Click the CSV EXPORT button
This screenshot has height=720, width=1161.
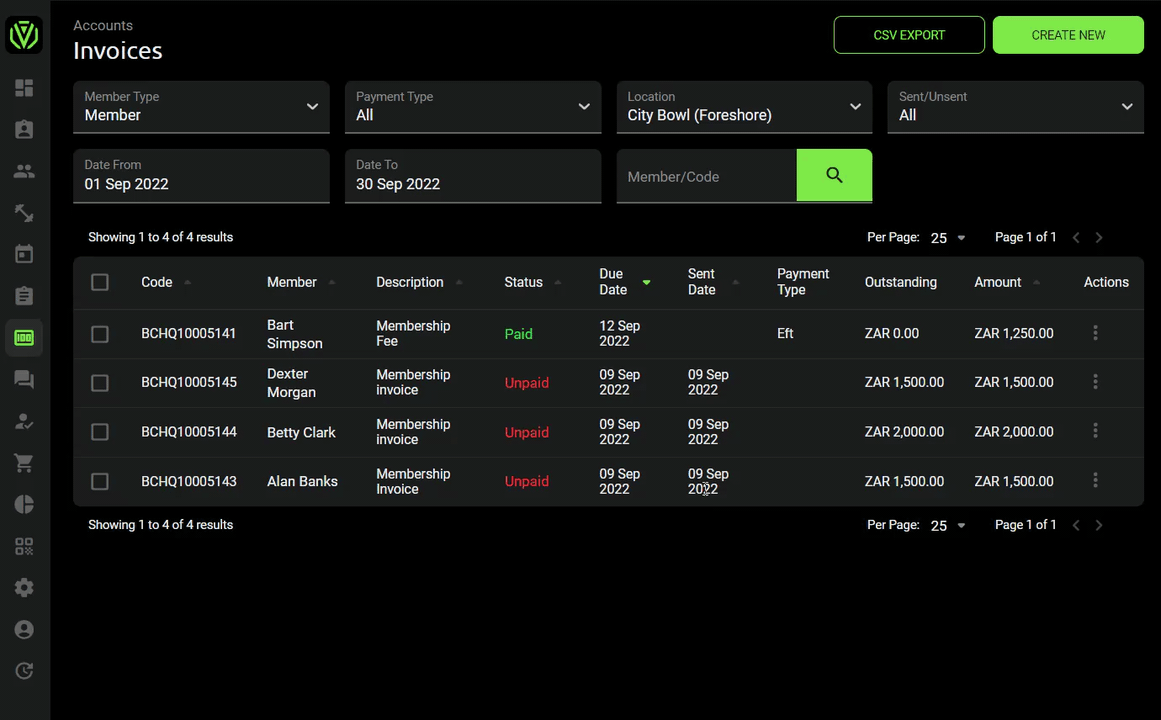[909, 35]
